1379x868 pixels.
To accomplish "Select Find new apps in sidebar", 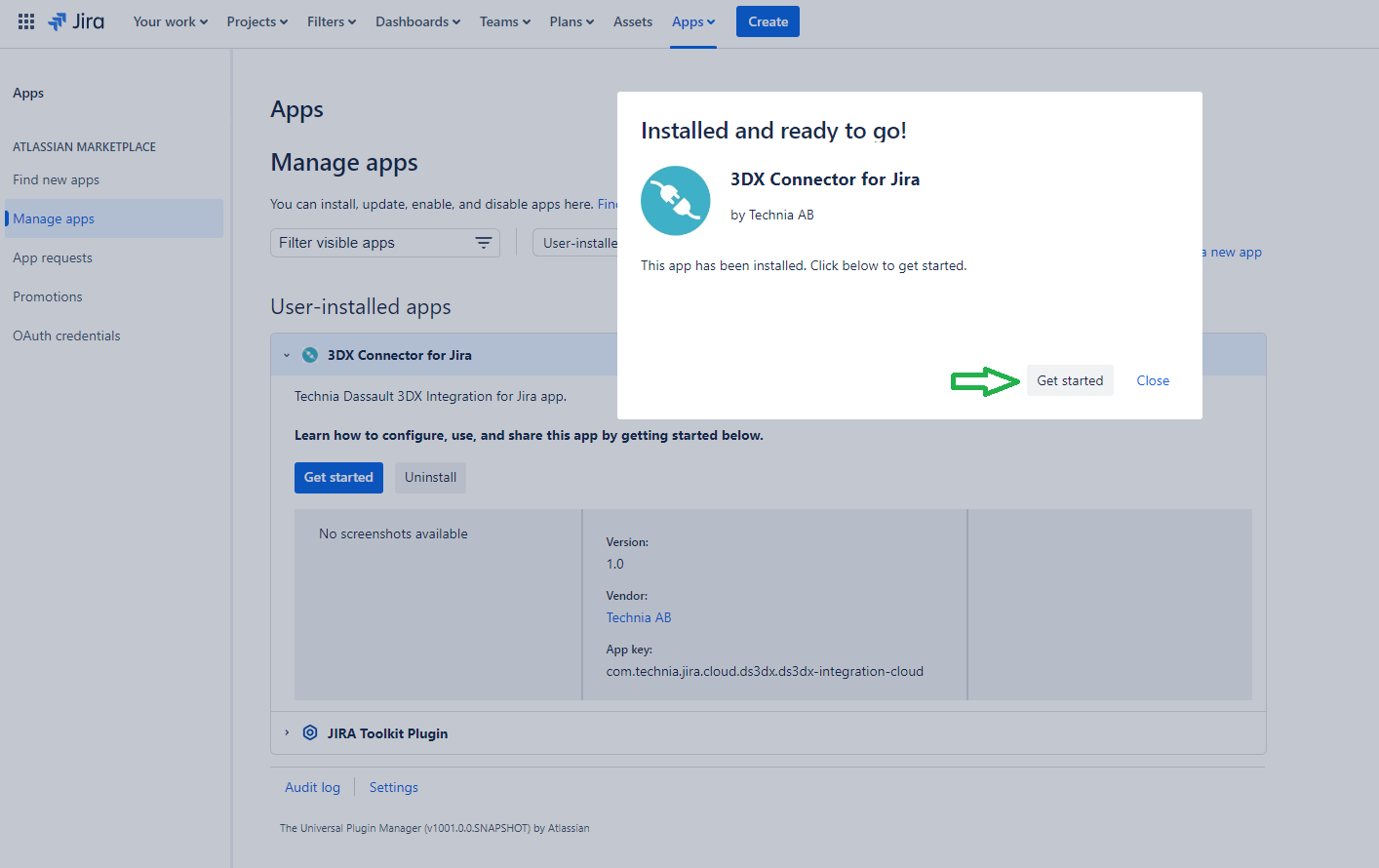I will [x=57, y=179].
